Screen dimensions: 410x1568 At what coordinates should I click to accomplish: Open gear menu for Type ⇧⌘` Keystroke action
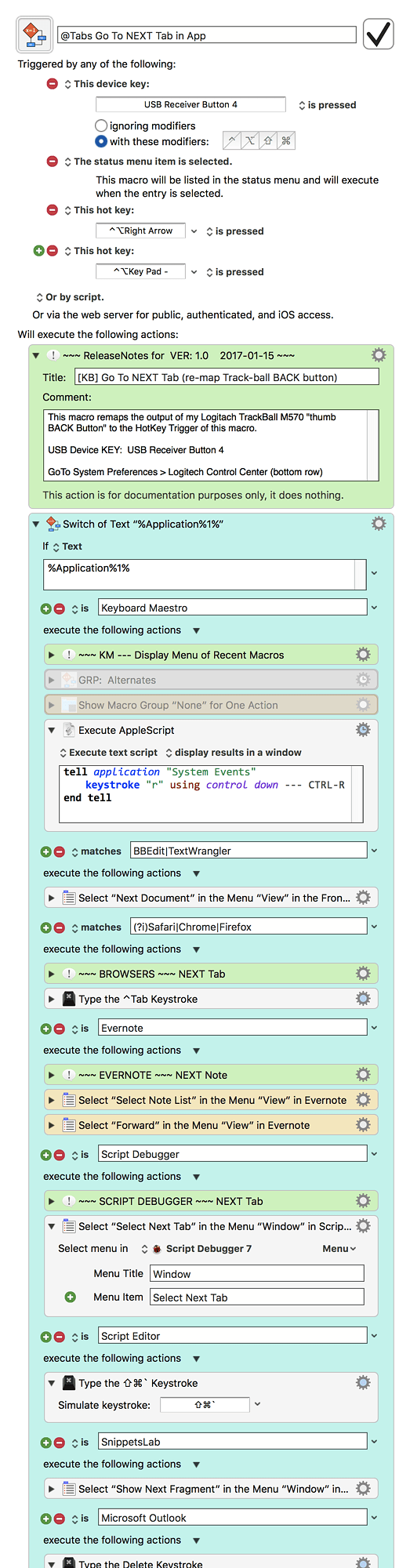tap(363, 1383)
